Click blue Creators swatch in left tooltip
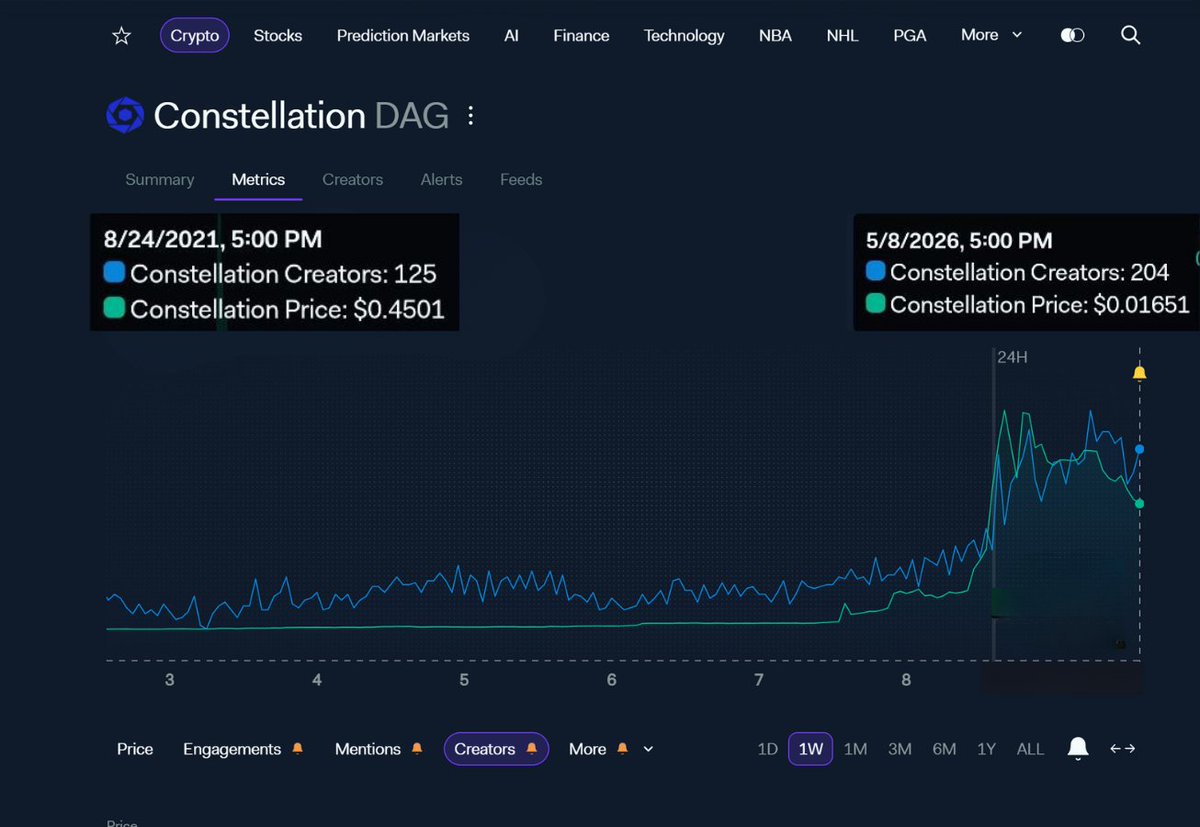Viewport: 1200px width, 827px height. pos(113,273)
